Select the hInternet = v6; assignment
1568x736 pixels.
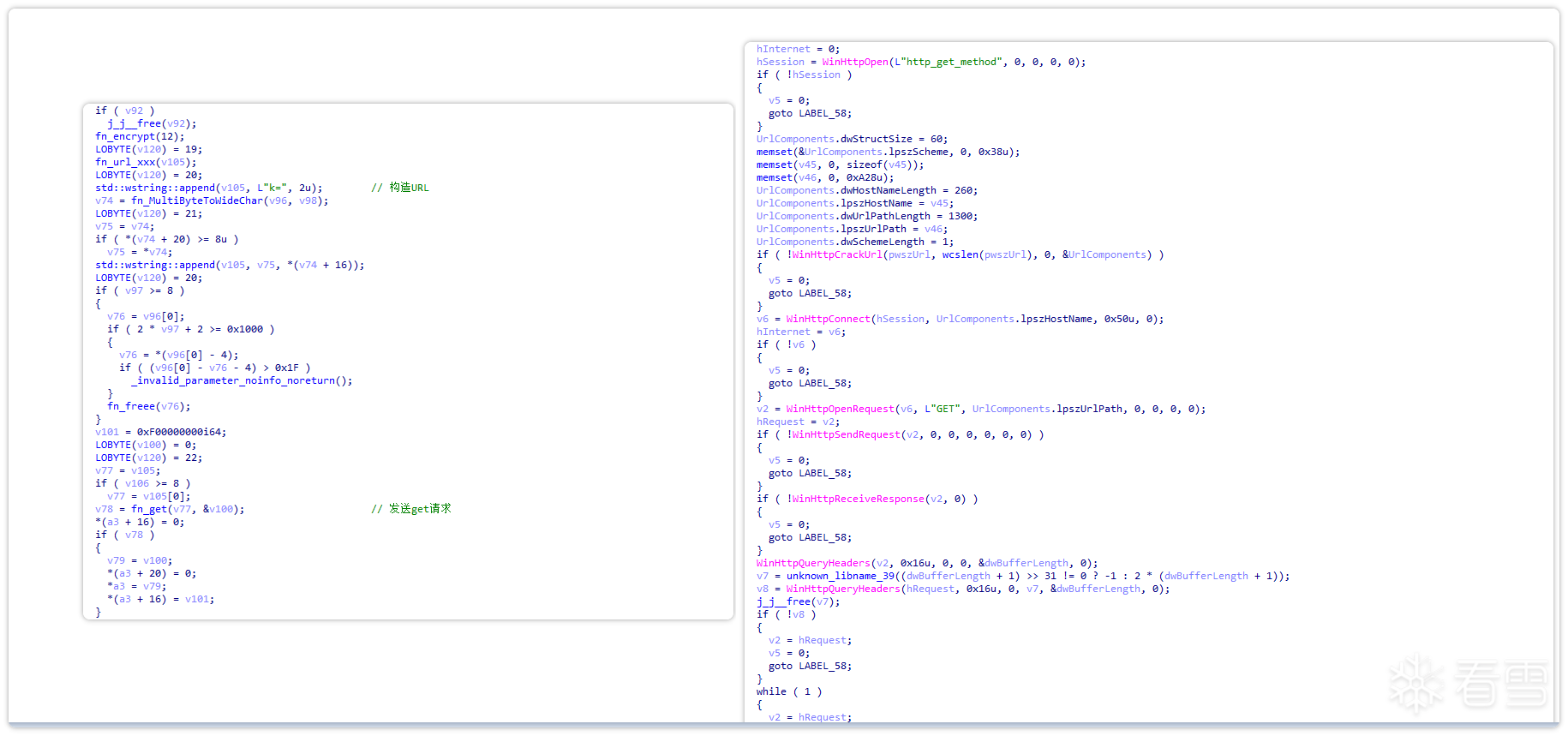coord(801,332)
